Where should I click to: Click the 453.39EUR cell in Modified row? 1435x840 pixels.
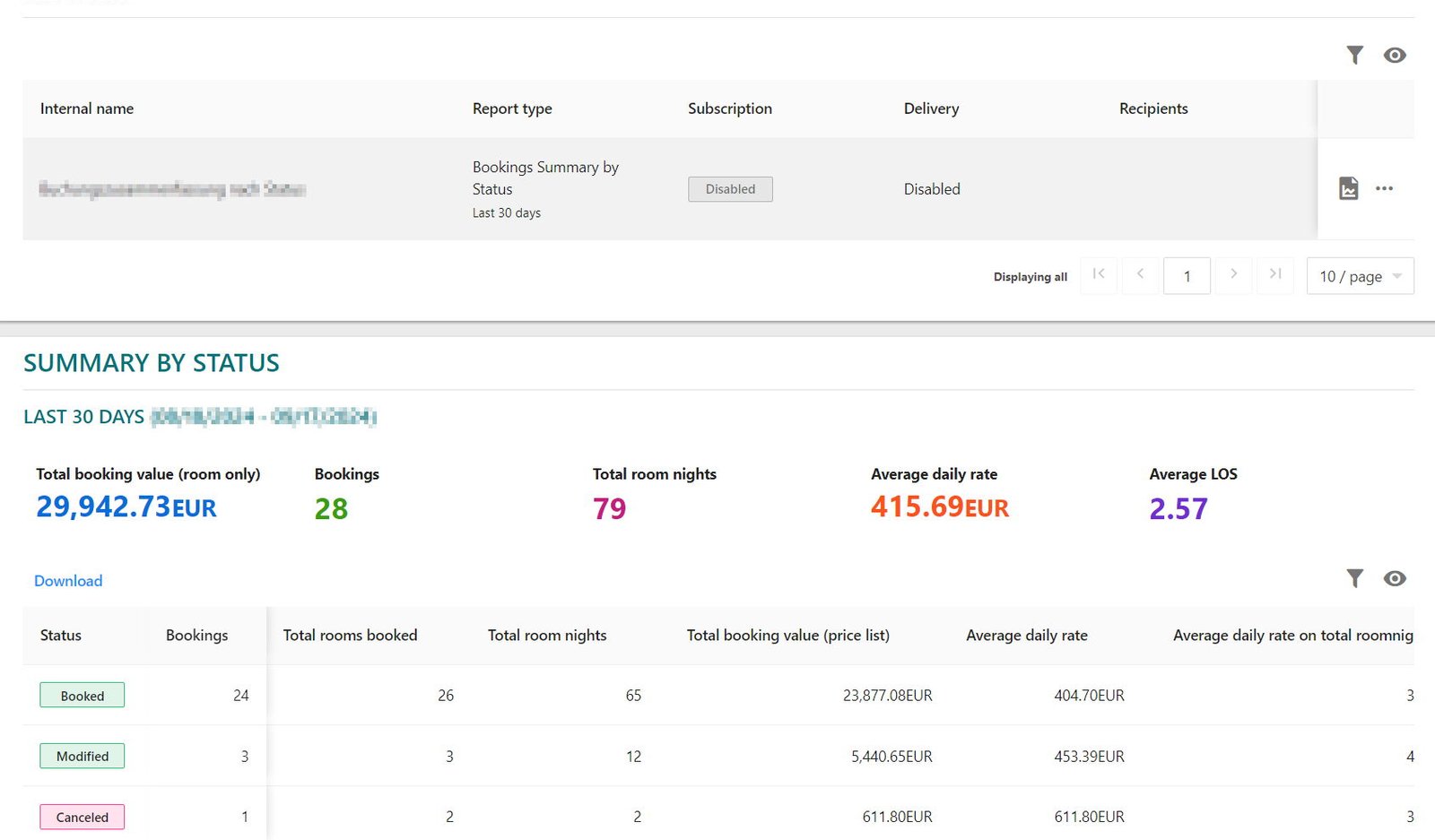pyautogui.click(x=1089, y=757)
